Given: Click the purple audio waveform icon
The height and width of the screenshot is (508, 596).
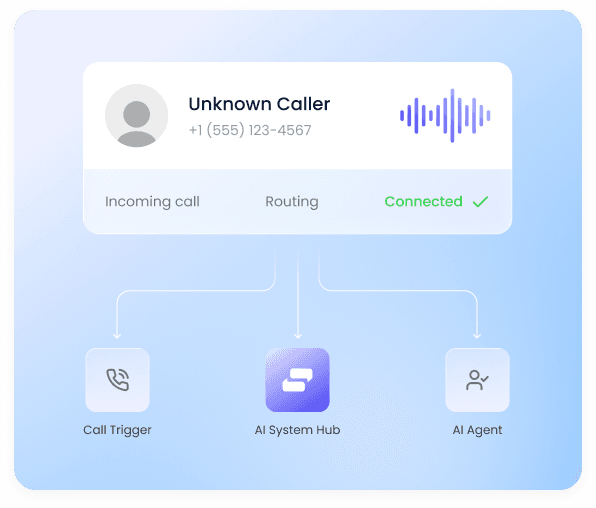Looking at the screenshot, I should pyautogui.click(x=445, y=116).
